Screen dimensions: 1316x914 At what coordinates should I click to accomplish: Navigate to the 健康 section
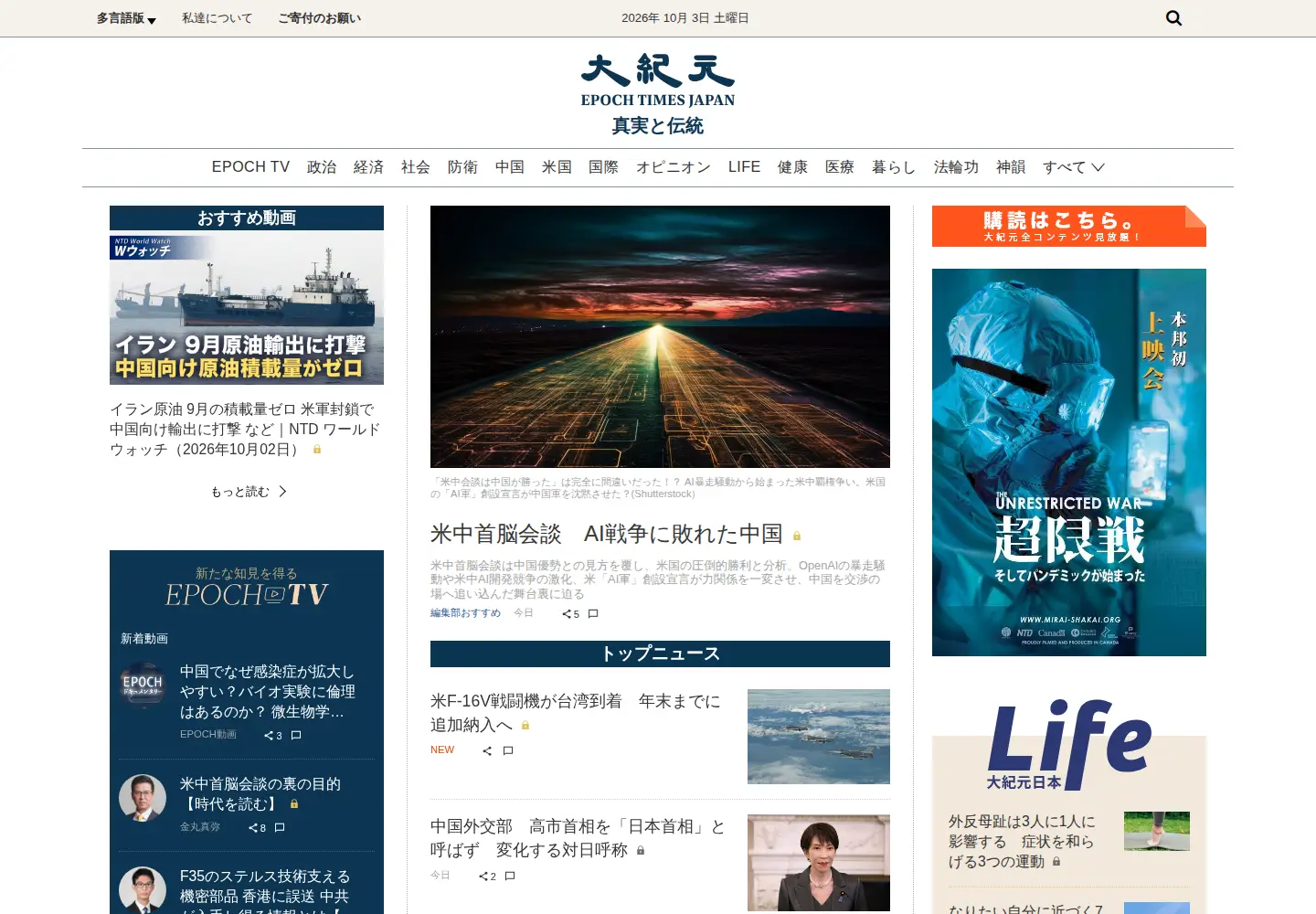pos(792,167)
